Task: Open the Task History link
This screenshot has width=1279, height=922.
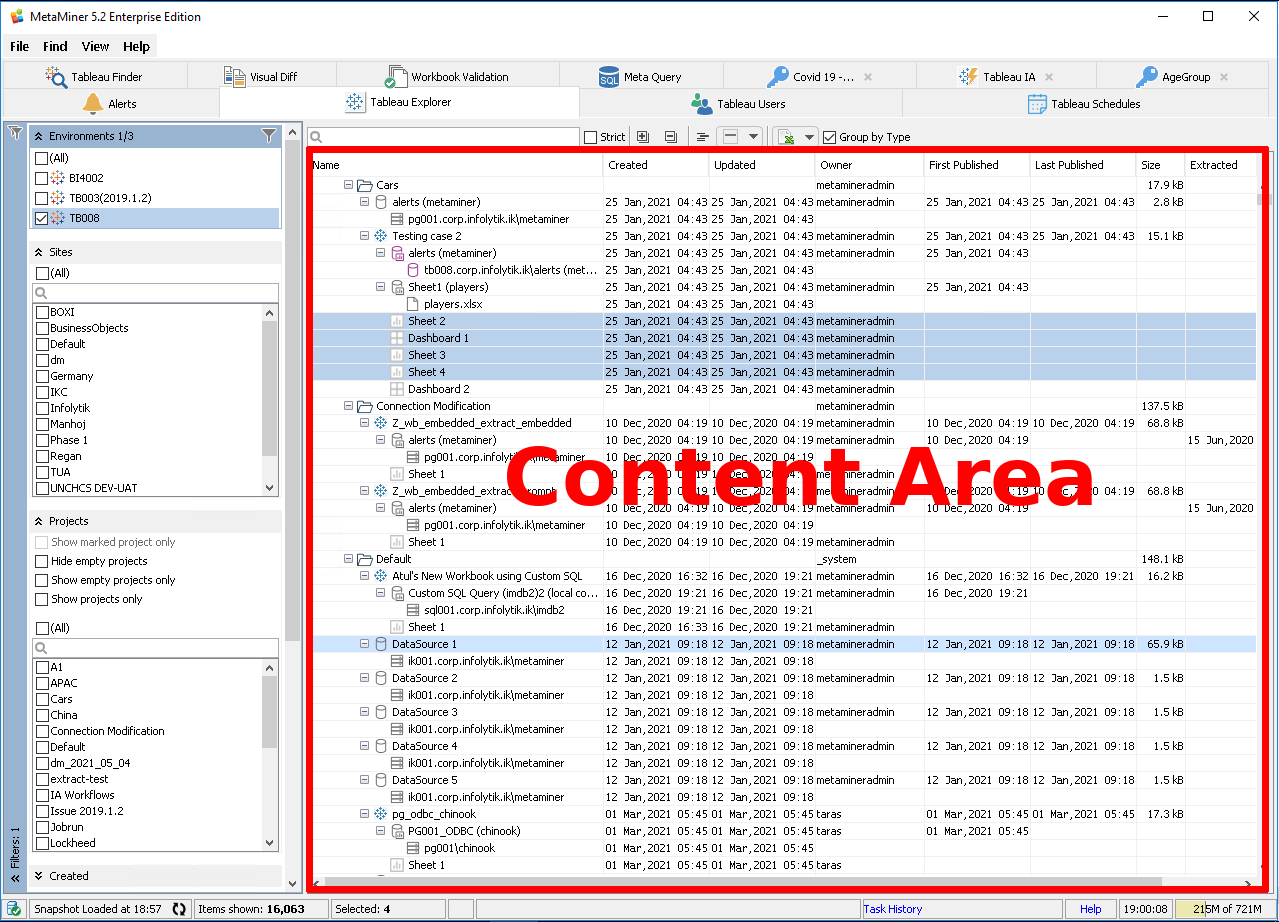Action: (892, 909)
